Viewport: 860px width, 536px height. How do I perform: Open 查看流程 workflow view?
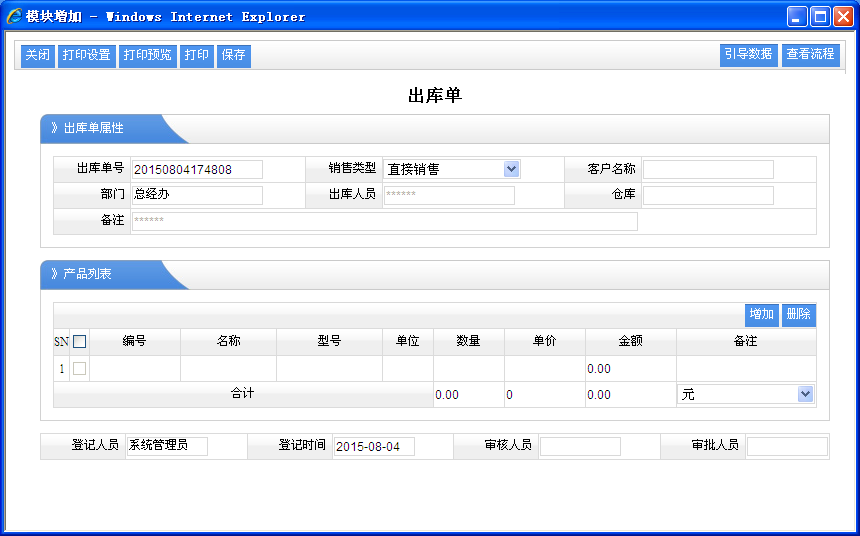810,55
